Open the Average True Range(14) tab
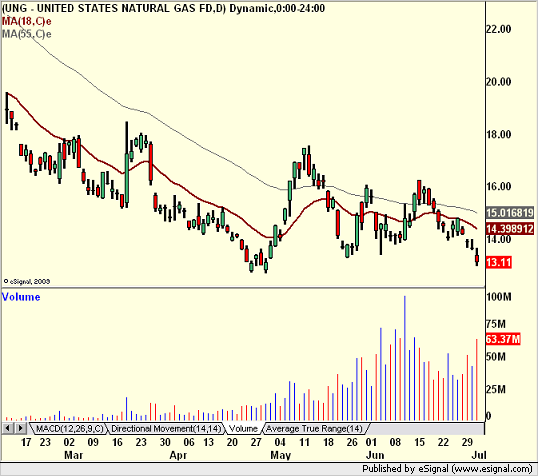538x476 pixels. coord(314,429)
